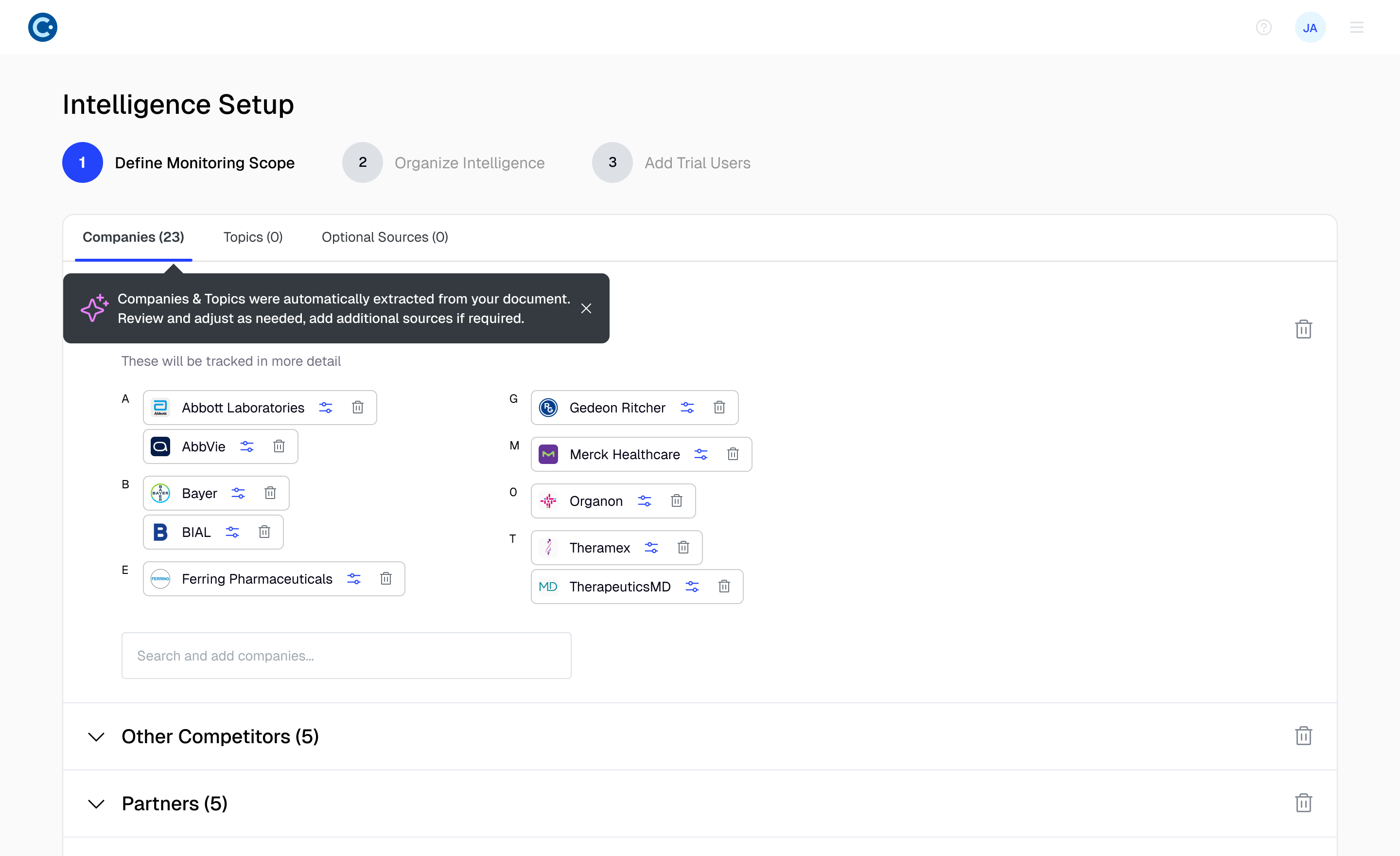Delete the top company group section
1400x856 pixels.
[x=1303, y=329]
